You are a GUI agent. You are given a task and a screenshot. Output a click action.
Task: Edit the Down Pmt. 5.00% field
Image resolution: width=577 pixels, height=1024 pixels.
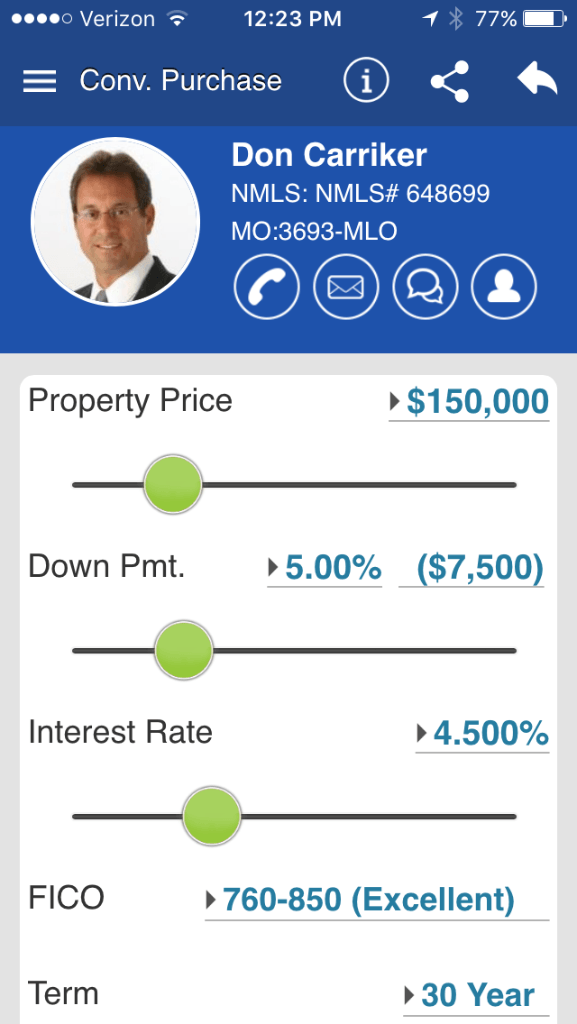pos(324,568)
